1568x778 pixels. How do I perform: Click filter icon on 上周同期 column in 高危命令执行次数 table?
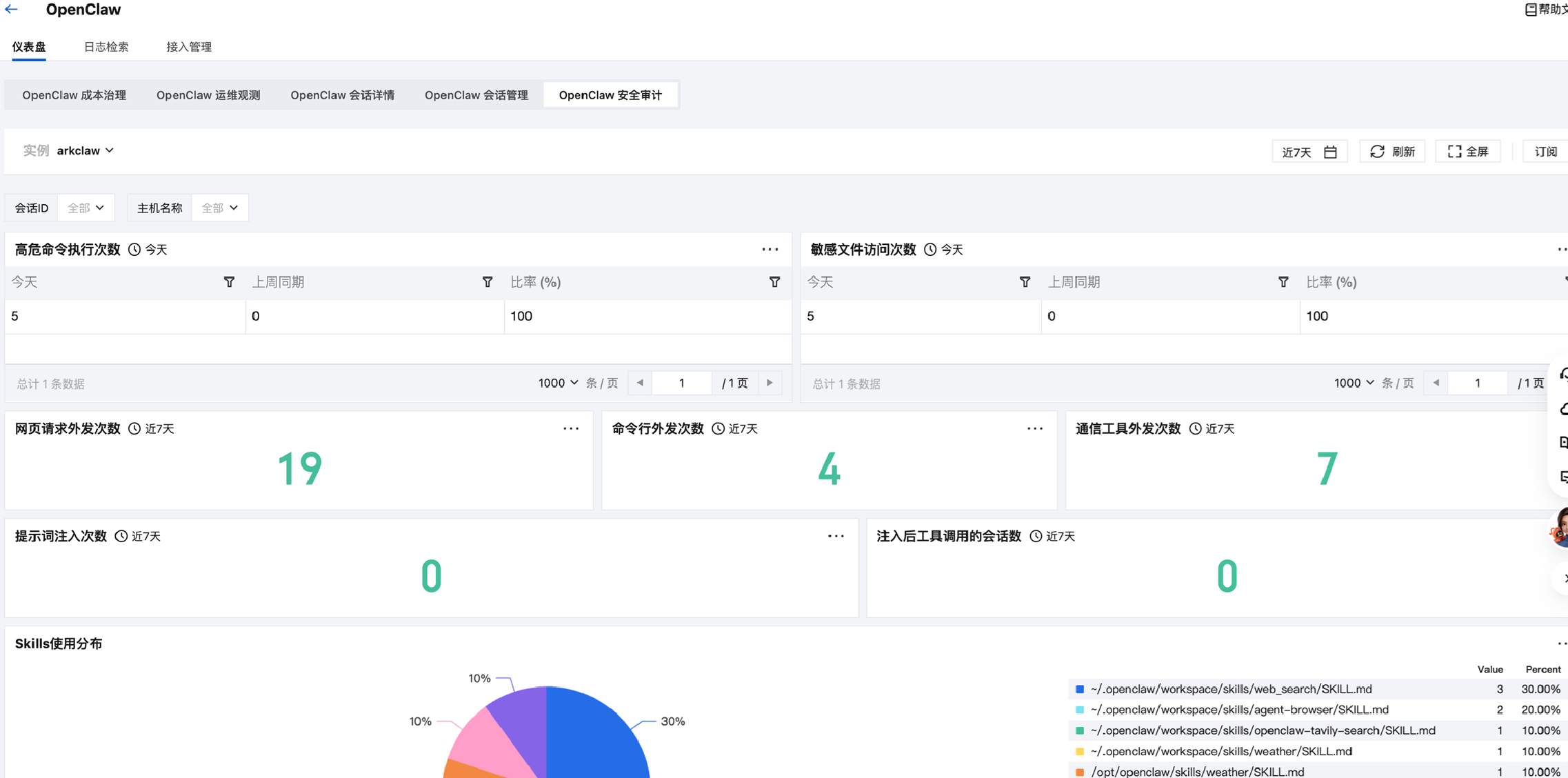click(488, 282)
